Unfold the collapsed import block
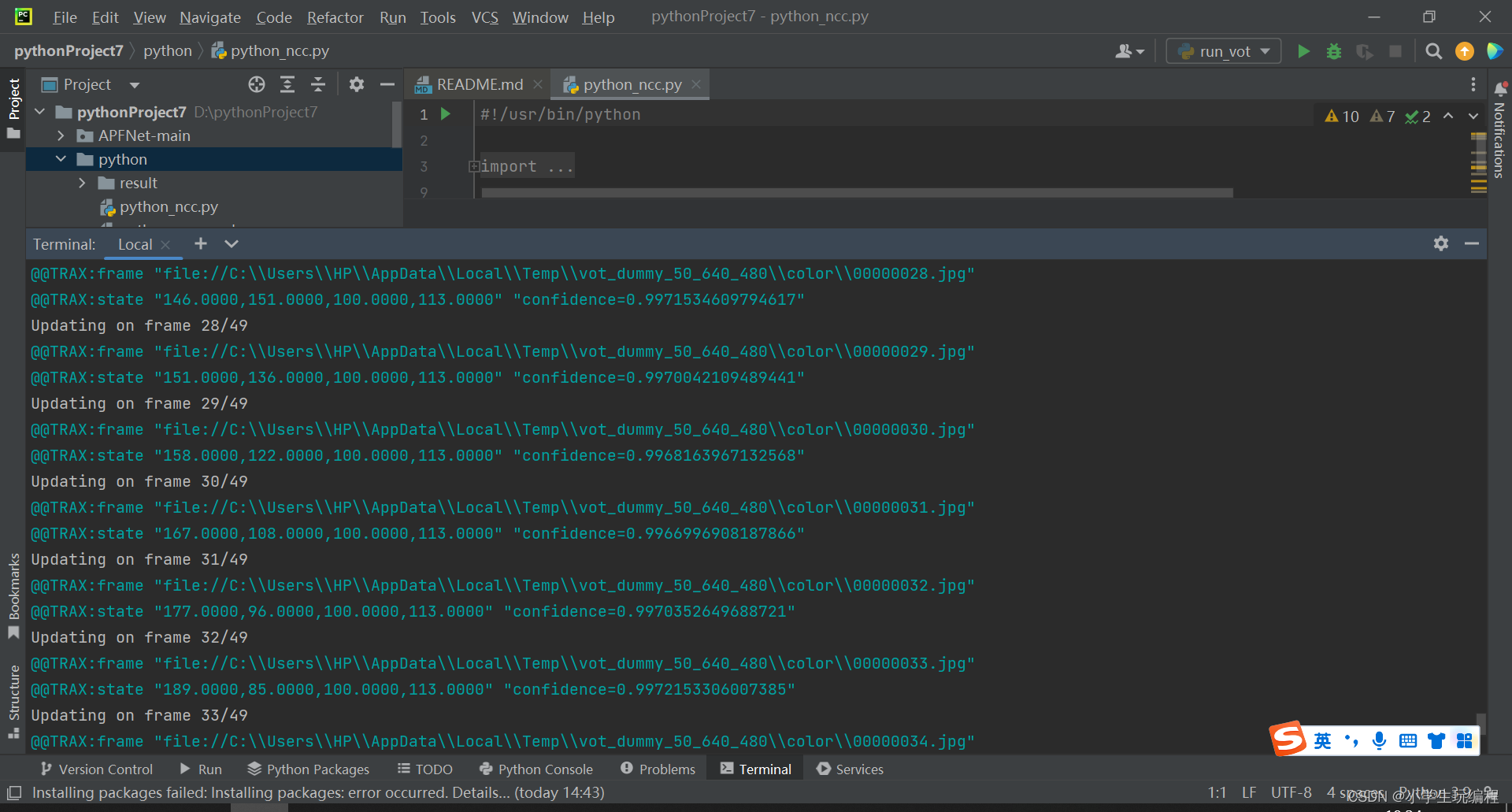This screenshot has width=1512, height=812. pos(474,166)
